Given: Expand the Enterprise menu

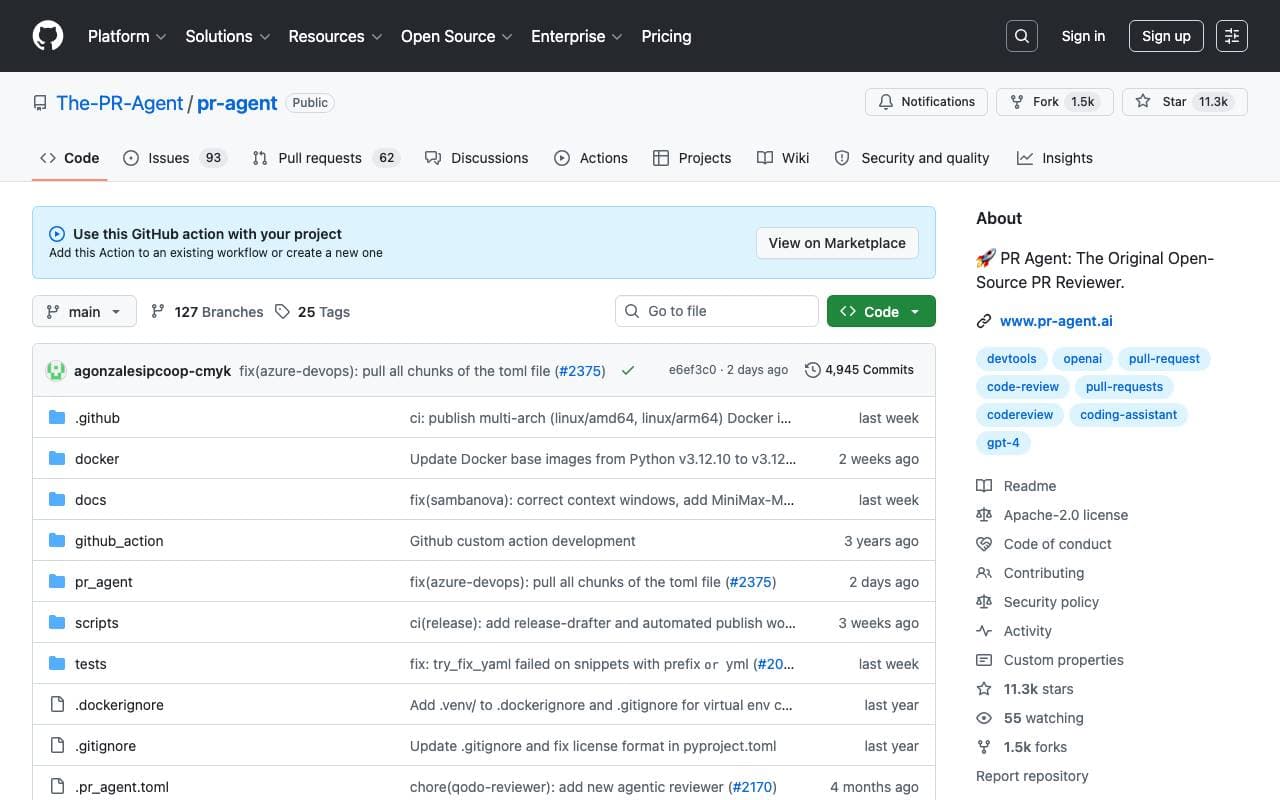Looking at the screenshot, I should [576, 36].
